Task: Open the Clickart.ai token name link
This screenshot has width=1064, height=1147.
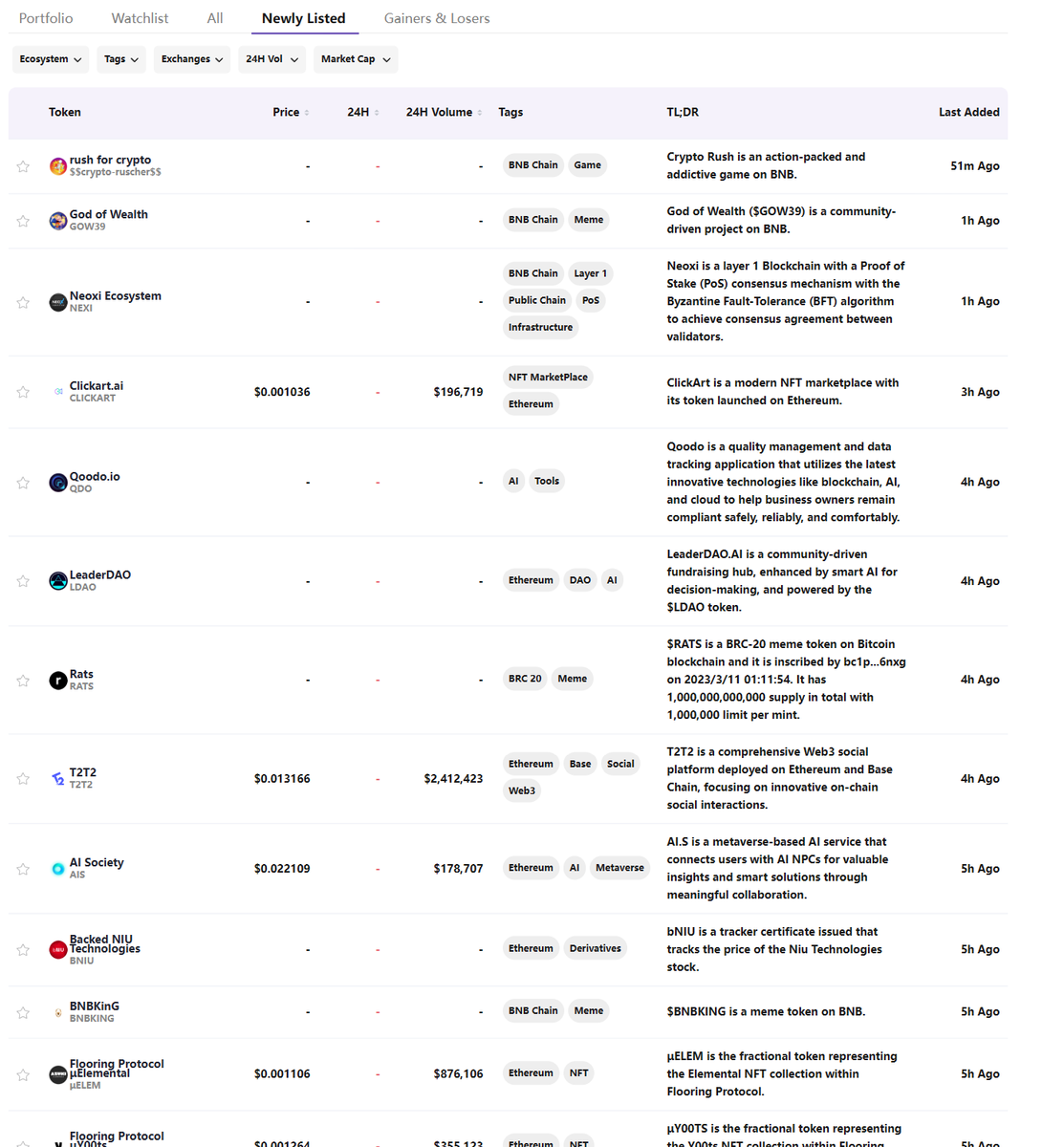Action: pyautogui.click(x=97, y=386)
